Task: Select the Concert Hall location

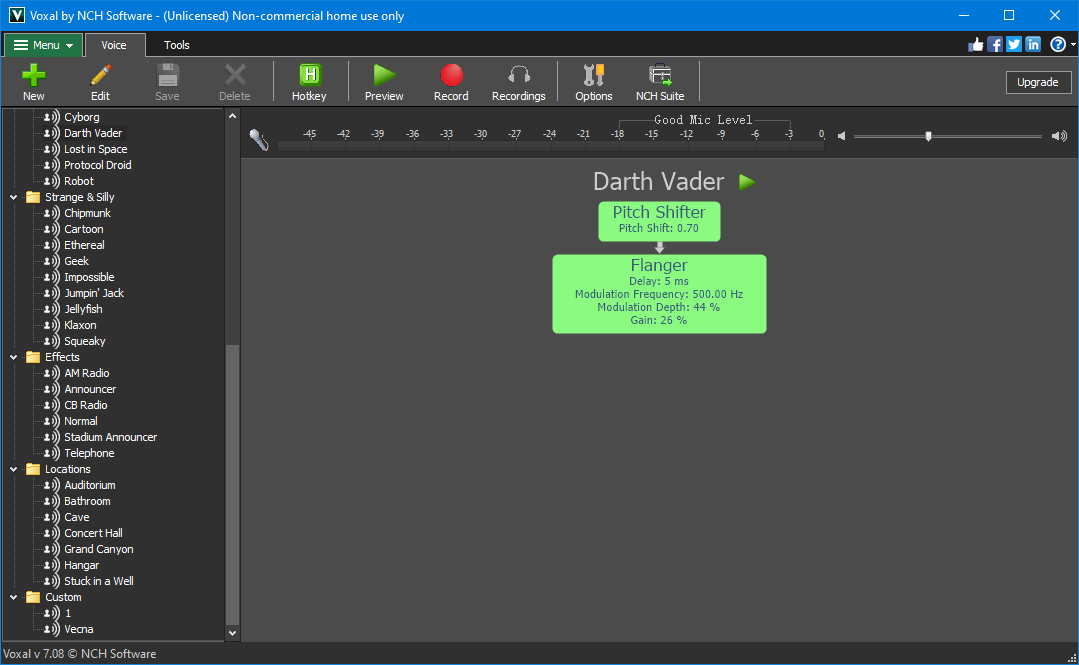Action: 94,534
